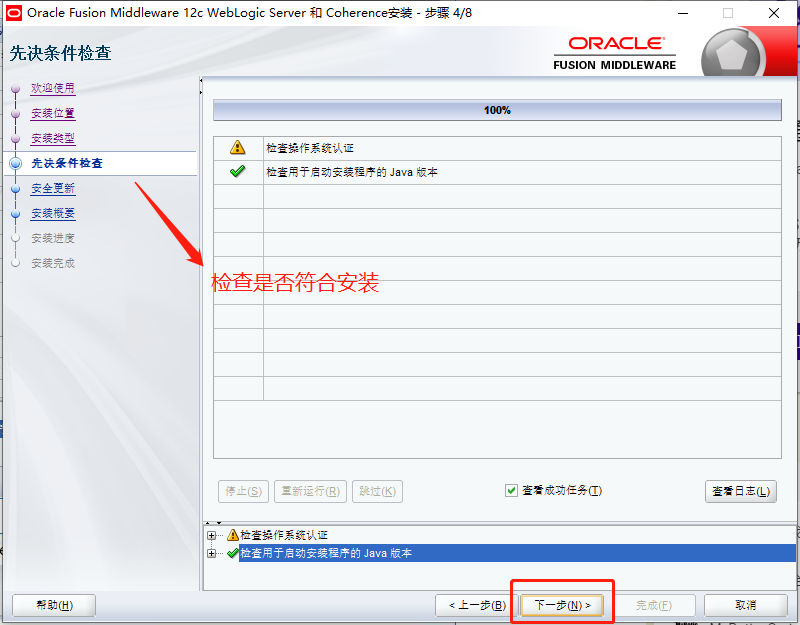Click the < 上一步(B) button
Screen dimensions: 800x625
477,605
